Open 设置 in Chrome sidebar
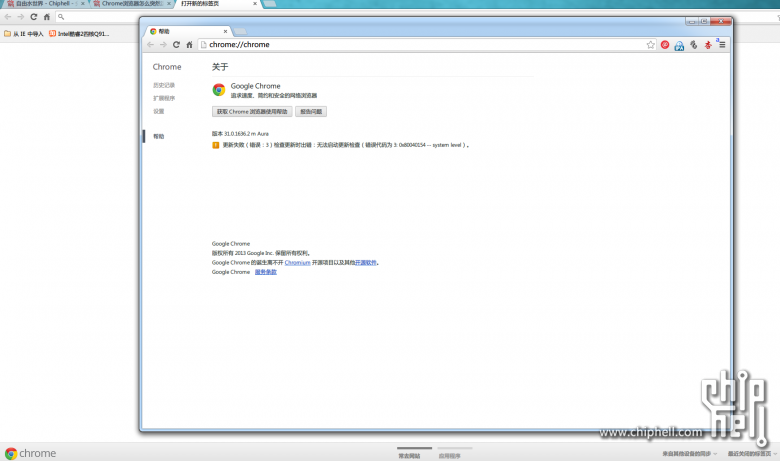780x461 pixels. coord(158,111)
